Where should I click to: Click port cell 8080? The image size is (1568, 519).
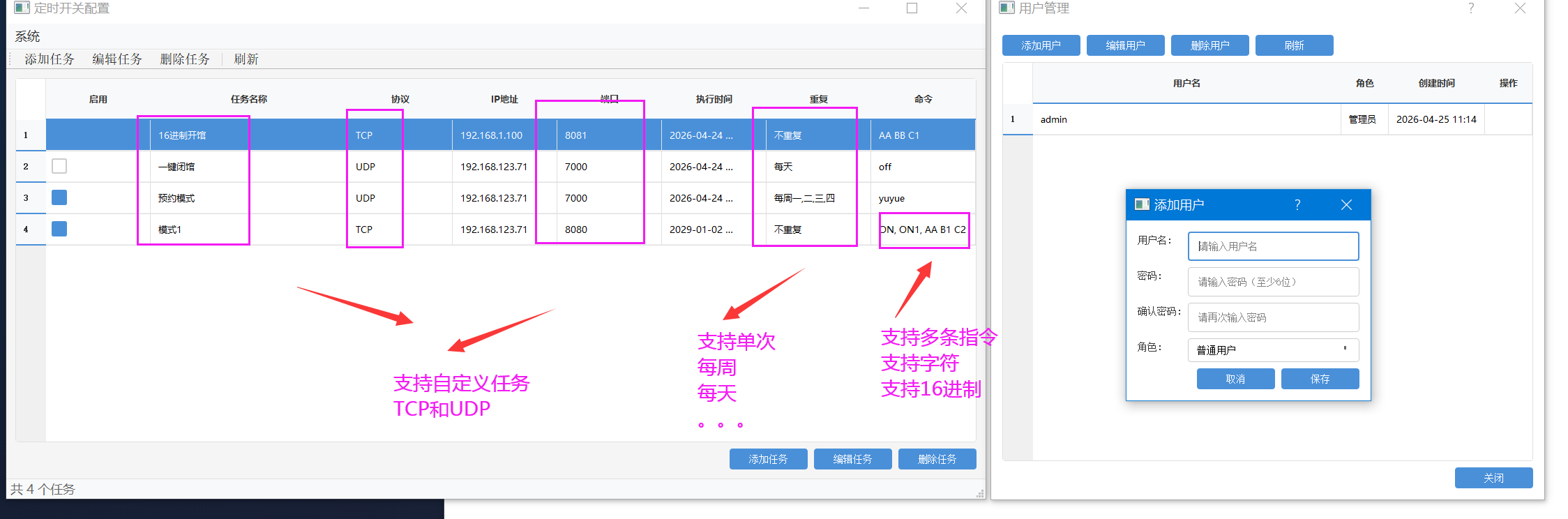(x=609, y=230)
